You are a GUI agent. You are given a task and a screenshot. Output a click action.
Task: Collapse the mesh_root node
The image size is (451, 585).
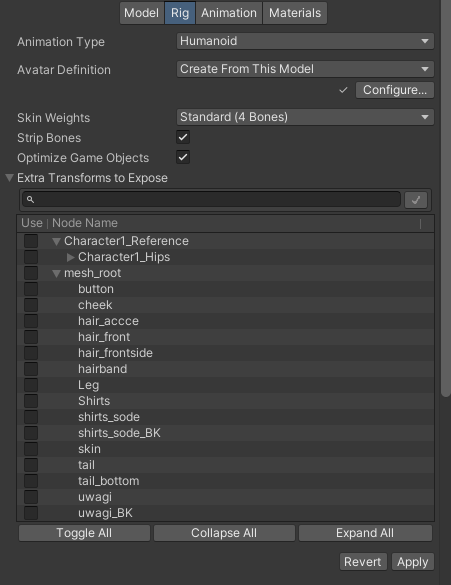[x=56, y=273]
